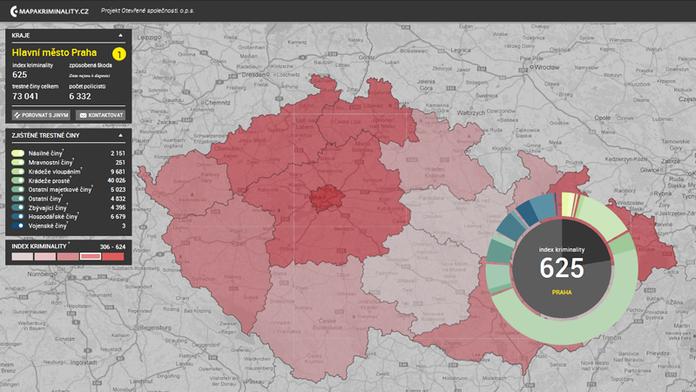The width and height of the screenshot is (696, 392).
Task: Click the compare icon in Porovnat s jiným
Action: coord(17,115)
